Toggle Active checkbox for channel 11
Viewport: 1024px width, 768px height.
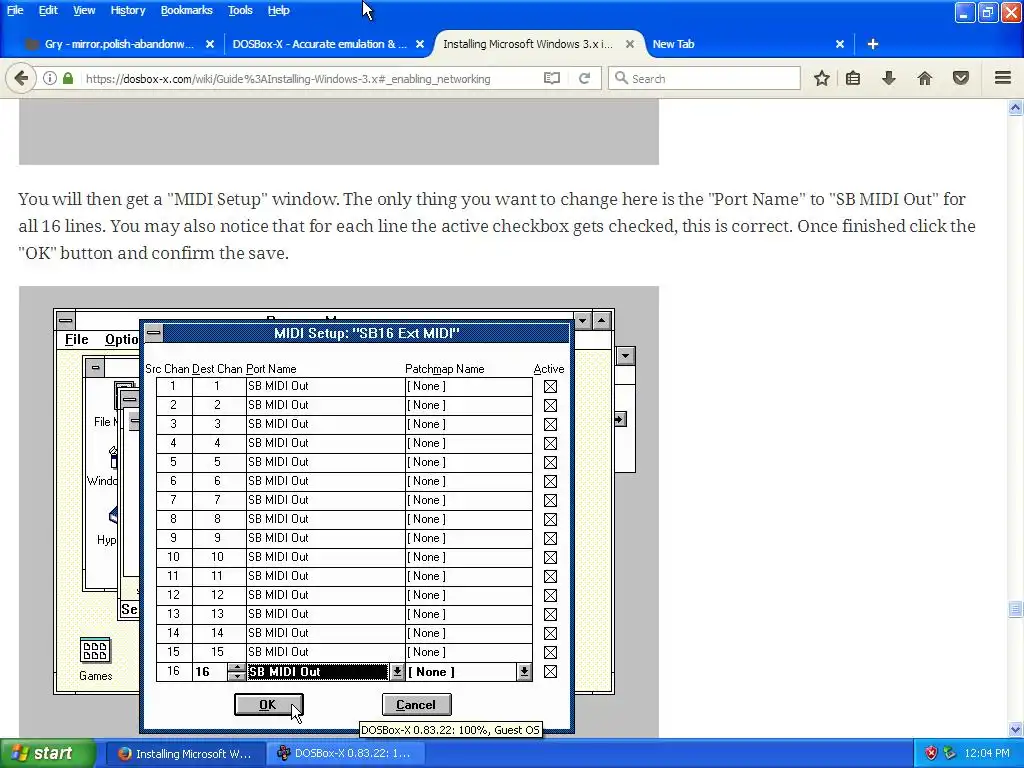[x=551, y=576]
